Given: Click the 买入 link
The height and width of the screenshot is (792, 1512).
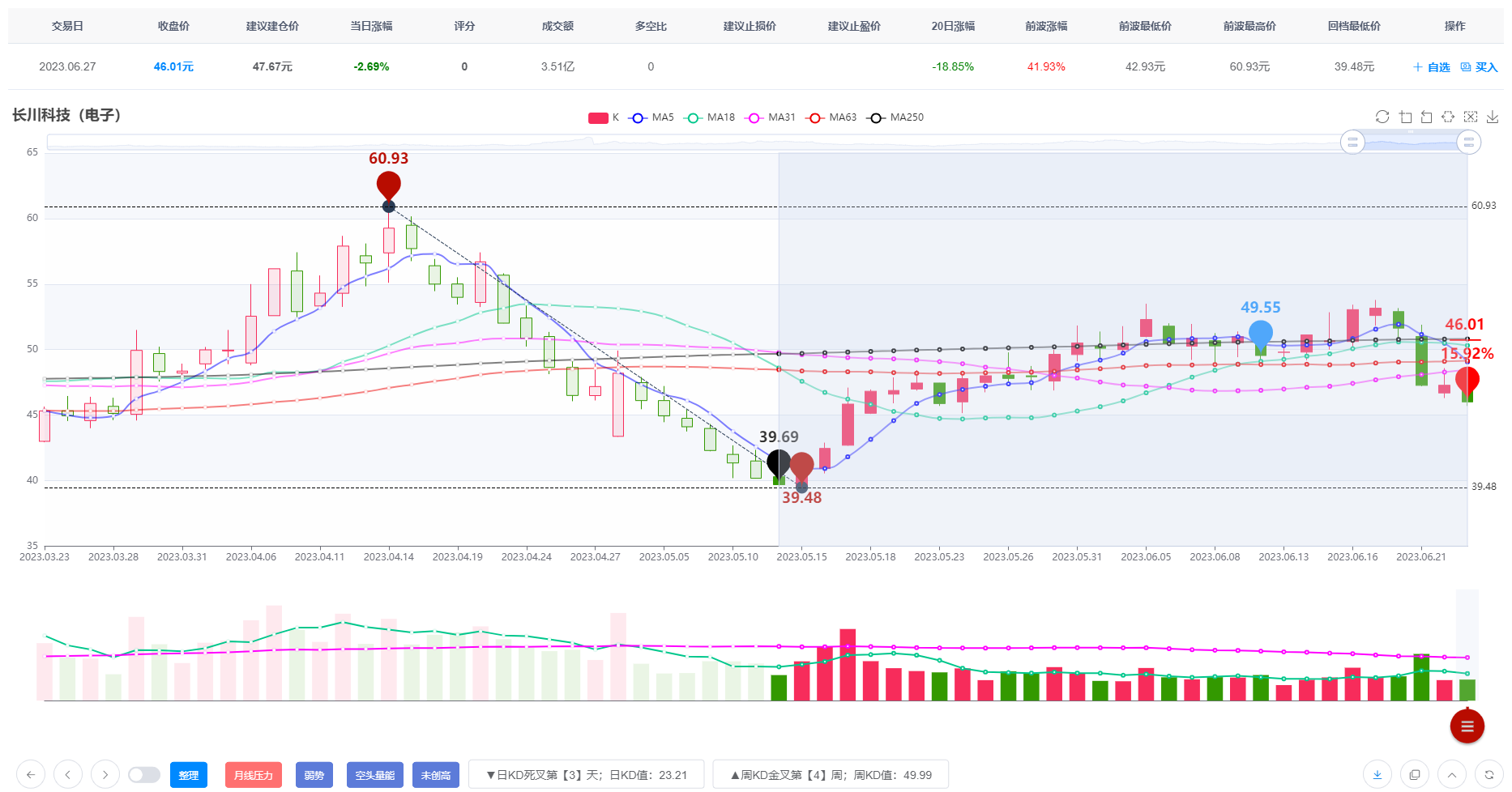Looking at the screenshot, I should point(1487,67).
